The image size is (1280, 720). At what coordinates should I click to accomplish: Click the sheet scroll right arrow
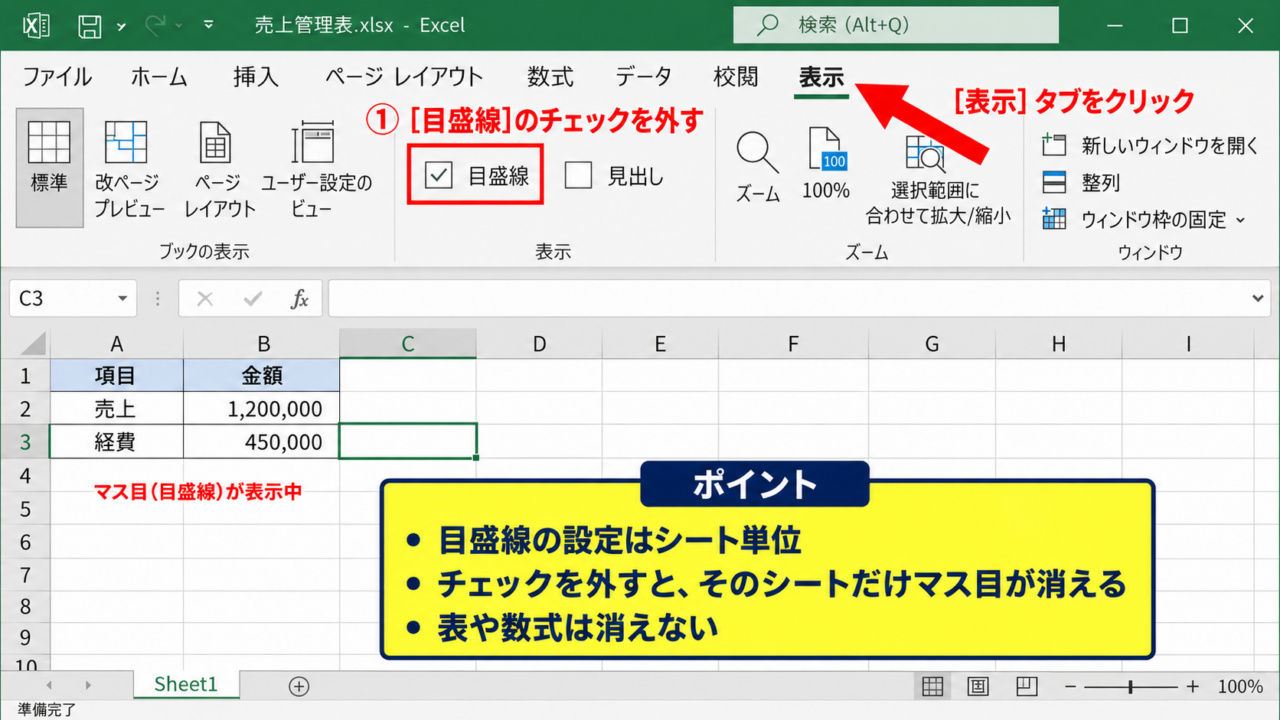click(x=88, y=686)
